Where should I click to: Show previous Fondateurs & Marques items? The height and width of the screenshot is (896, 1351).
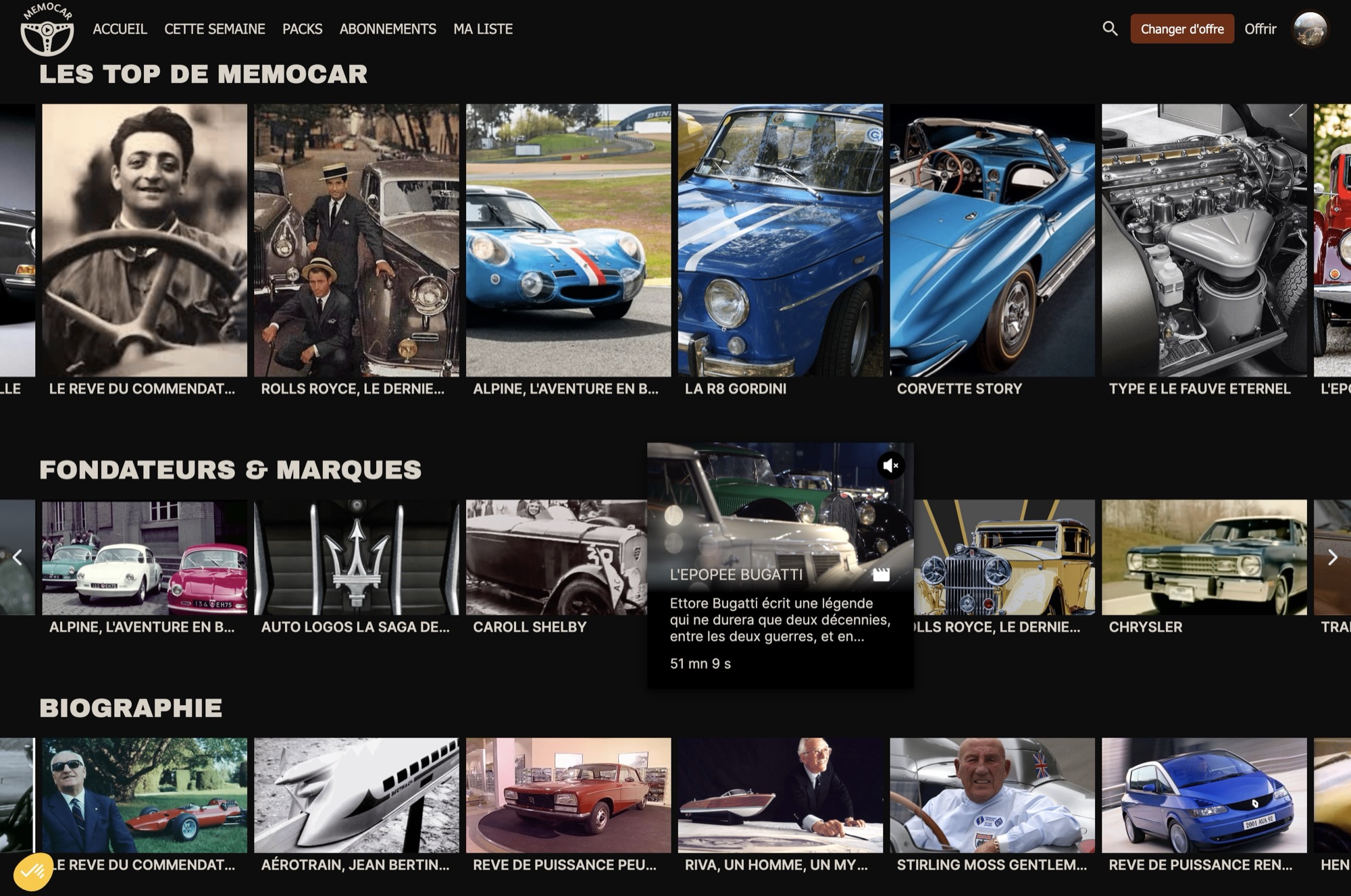18,557
